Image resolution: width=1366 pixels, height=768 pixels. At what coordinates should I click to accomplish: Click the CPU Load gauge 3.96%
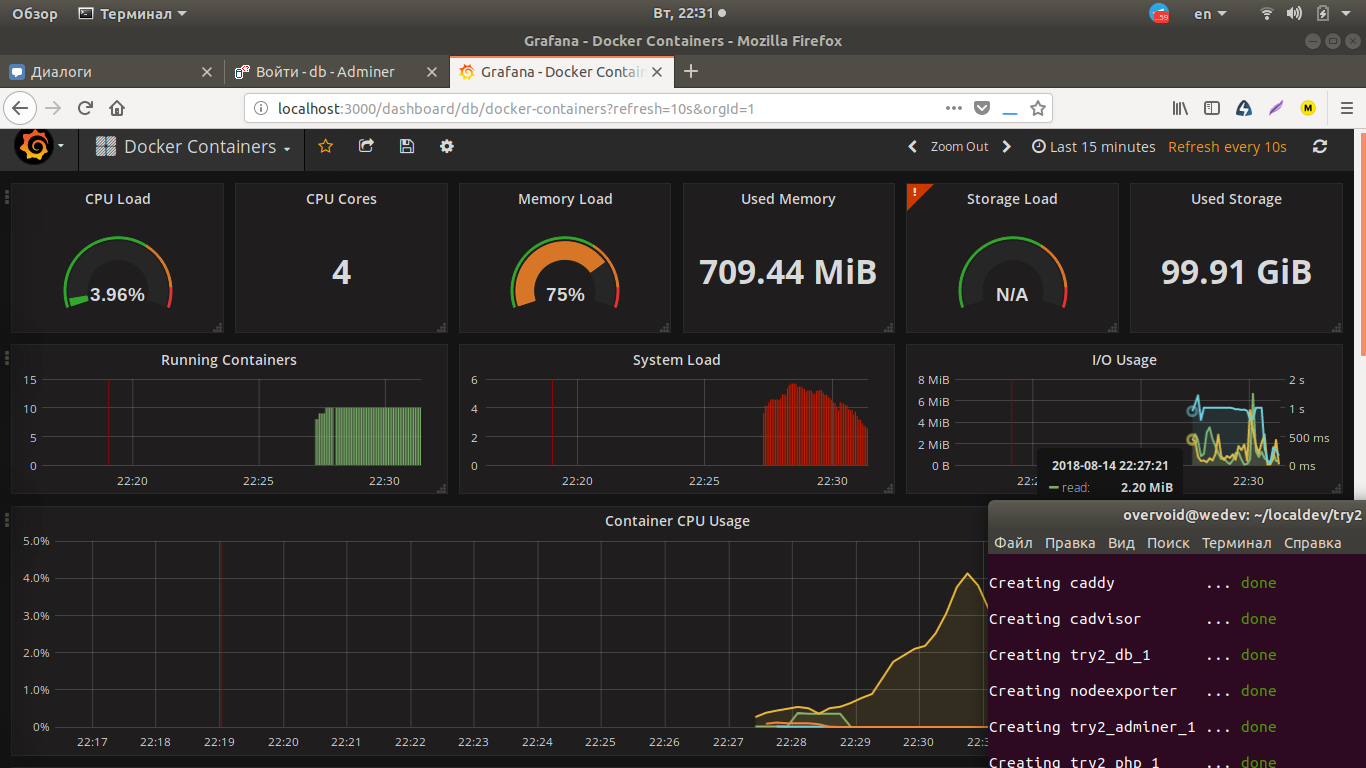(x=118, y=275)
